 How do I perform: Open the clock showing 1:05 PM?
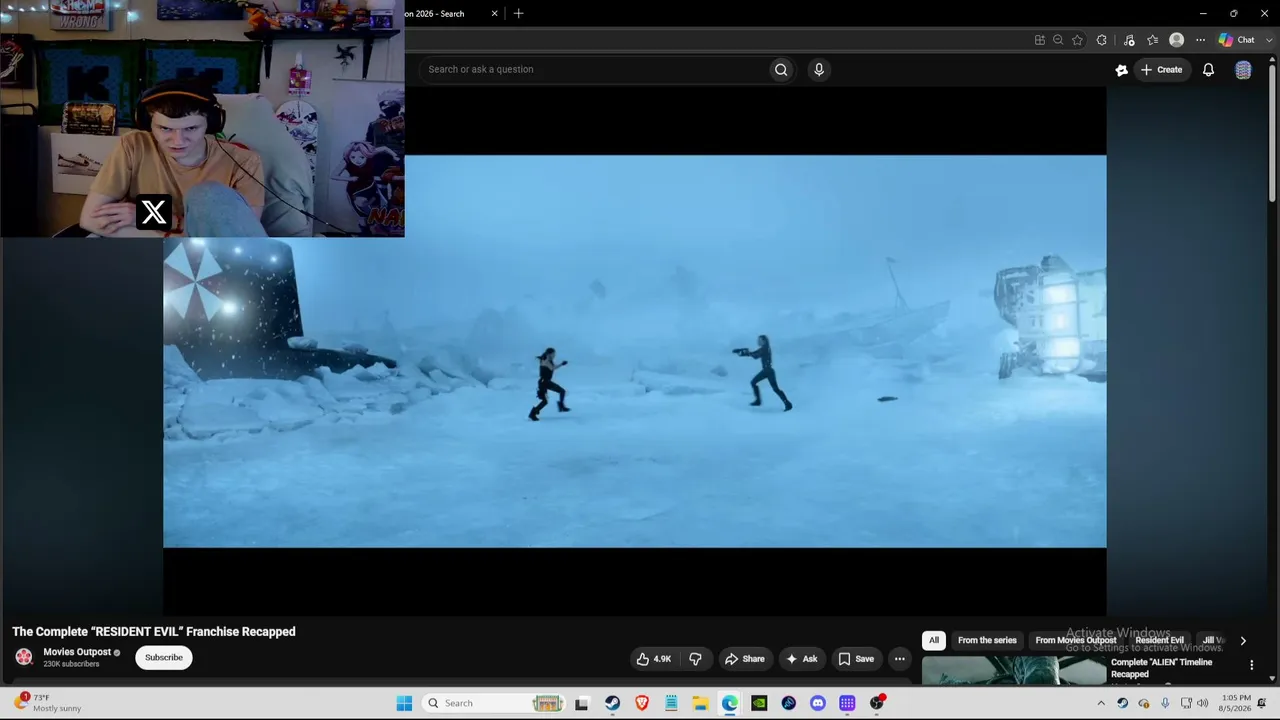click(x=1236, y=703)
